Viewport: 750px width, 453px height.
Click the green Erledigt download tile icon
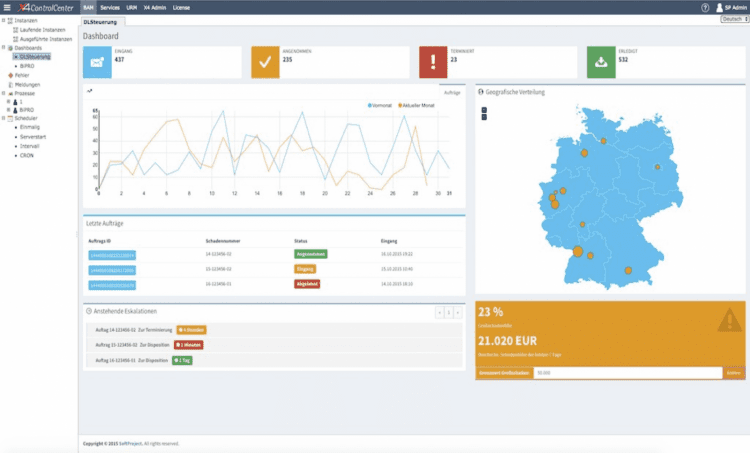(600, 62)
